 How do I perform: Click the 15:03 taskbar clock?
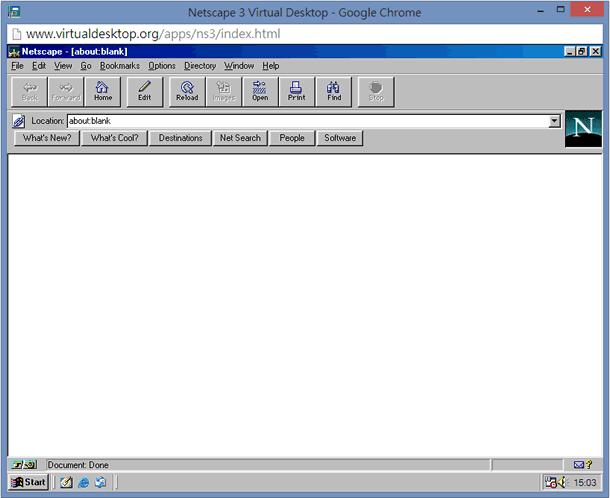point(585,482)
